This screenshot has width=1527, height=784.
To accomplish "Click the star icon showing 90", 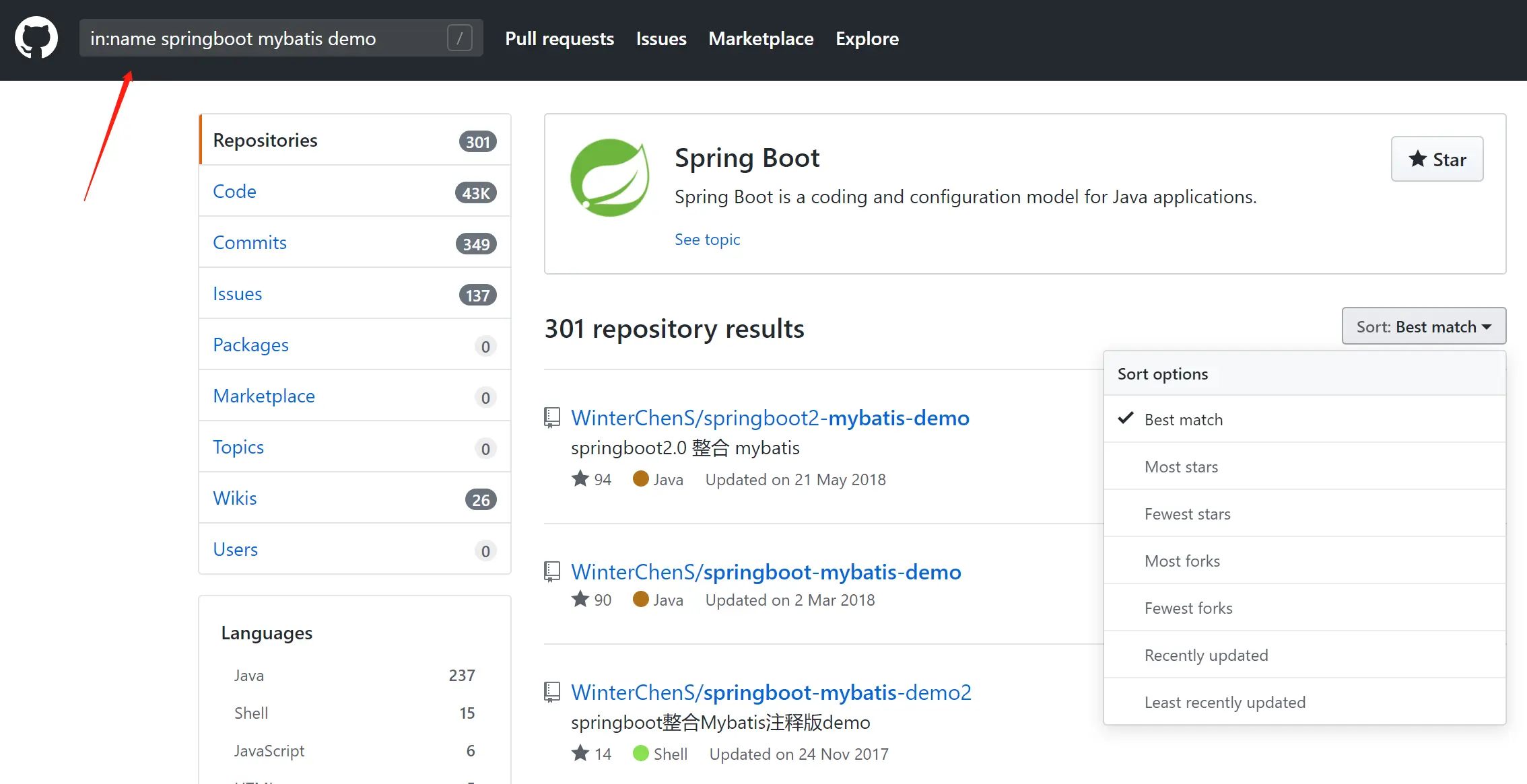I will [x=580, y=600].
